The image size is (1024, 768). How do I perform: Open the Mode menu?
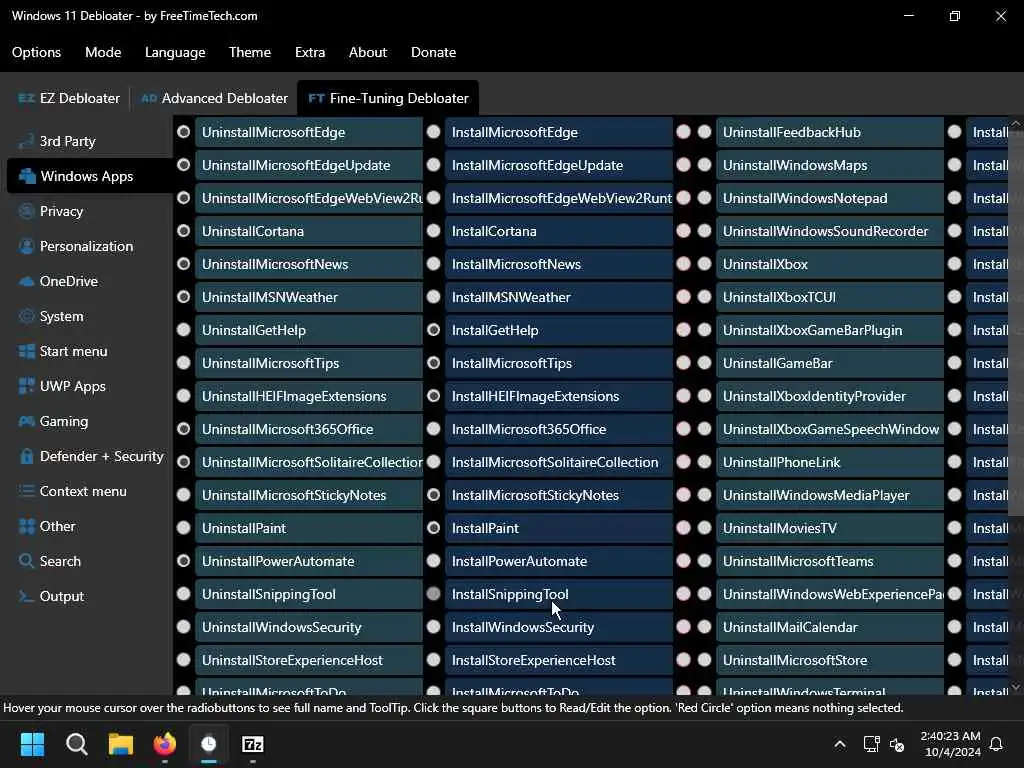pyautogui.click(x=103, y=52)
